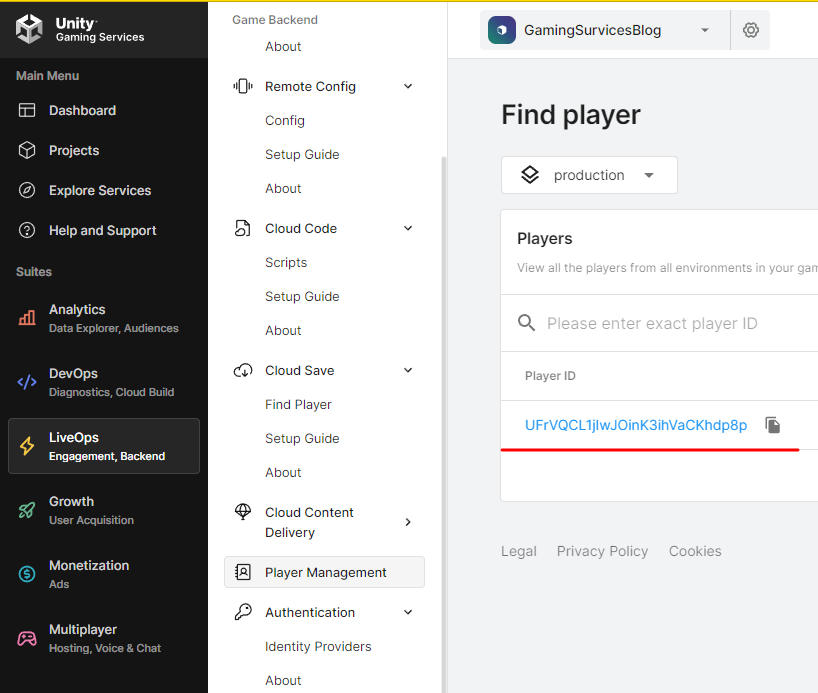This screenshot has width=818, height=693.
Task: Open Setup Guide under Cloud Code
Action: coord(302,296)
